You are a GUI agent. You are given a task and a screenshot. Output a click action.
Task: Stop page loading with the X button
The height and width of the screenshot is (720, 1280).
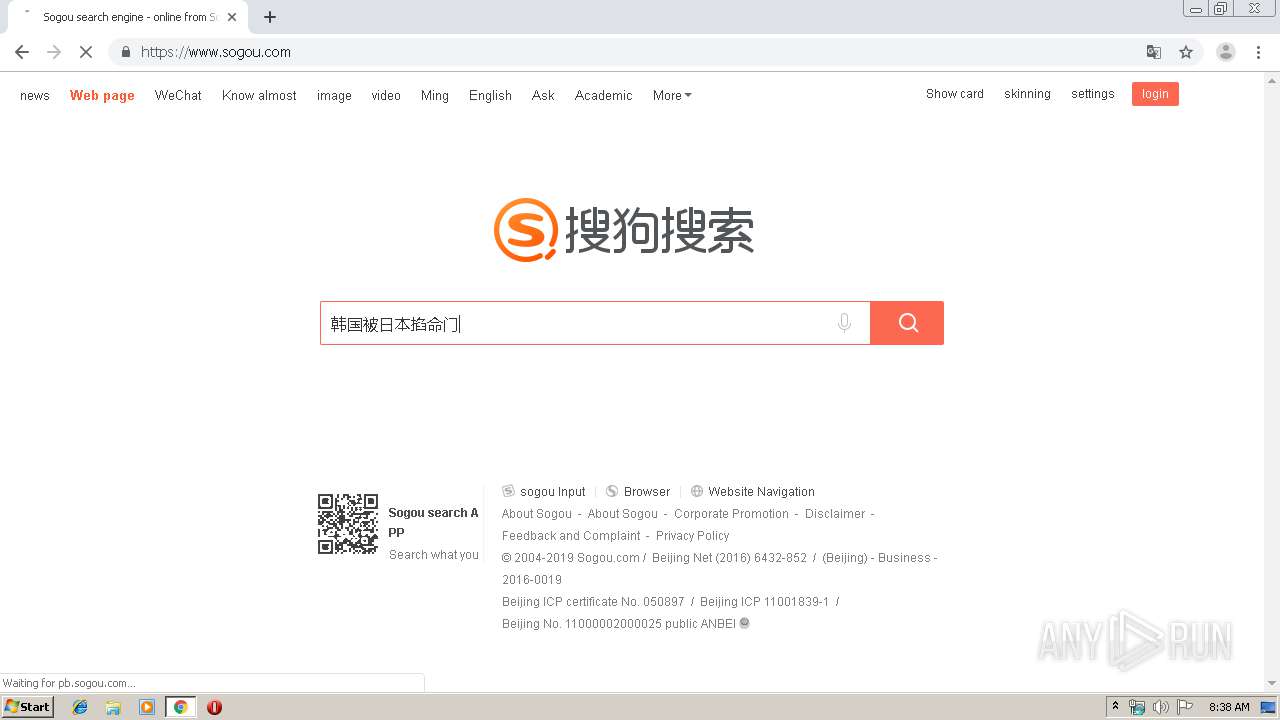[86, 52]
